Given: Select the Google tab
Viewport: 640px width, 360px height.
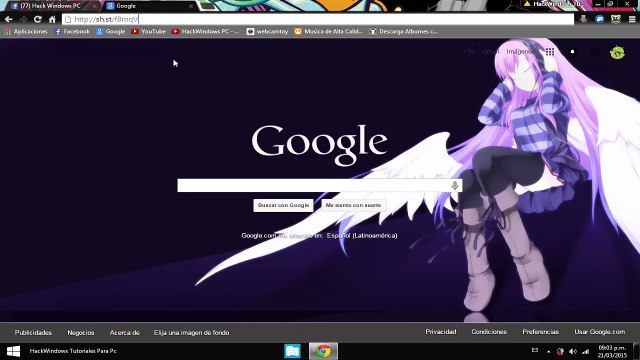Looking at the screenshot, I should point(149,6).
